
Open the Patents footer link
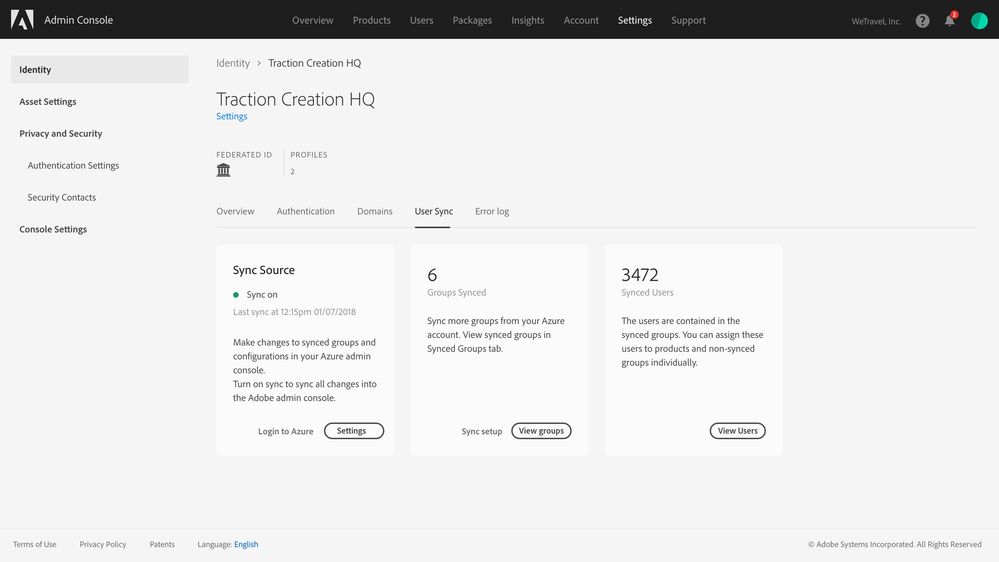[x=162, y=544]
